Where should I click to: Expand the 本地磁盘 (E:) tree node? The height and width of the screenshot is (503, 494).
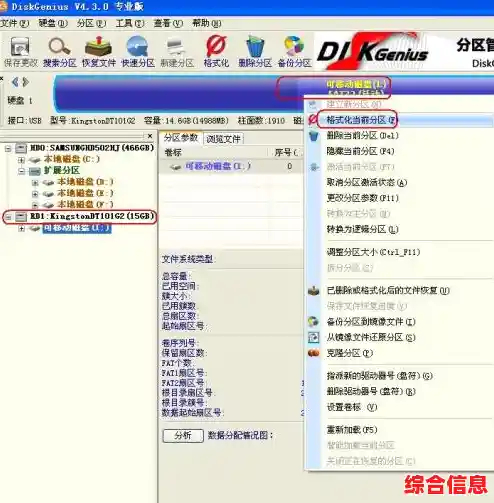pyautogui.click(x=35, y=194)
